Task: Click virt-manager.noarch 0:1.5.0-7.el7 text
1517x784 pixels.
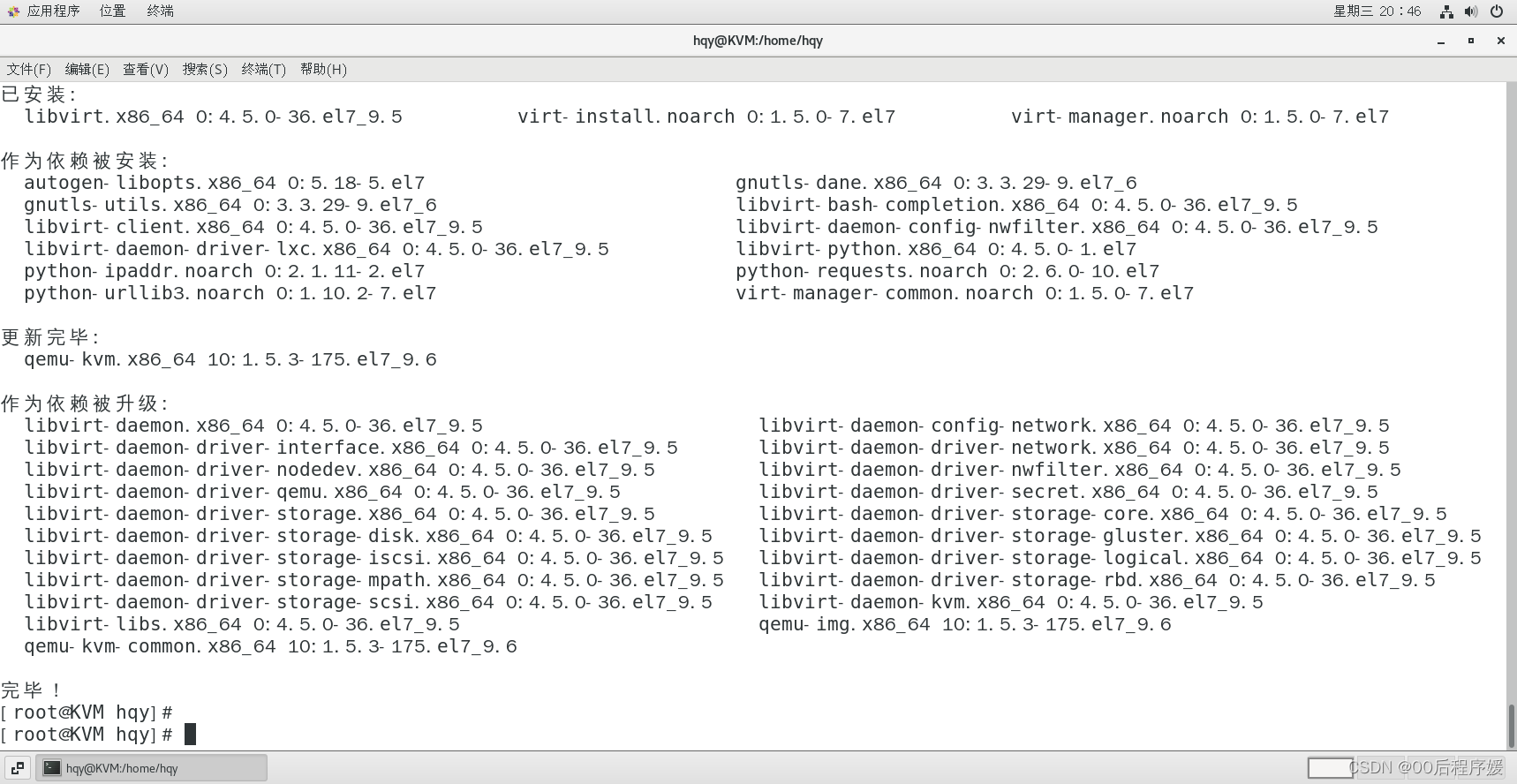Action: tap(1200, 117)
